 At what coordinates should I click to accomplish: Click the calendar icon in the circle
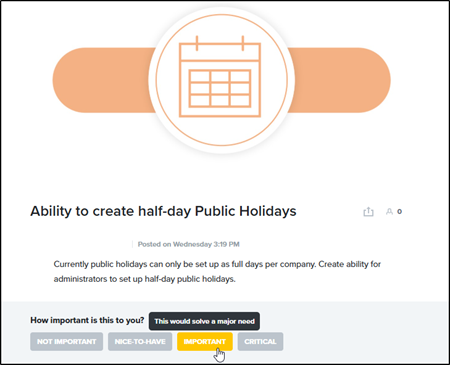[x=220, y=76]
